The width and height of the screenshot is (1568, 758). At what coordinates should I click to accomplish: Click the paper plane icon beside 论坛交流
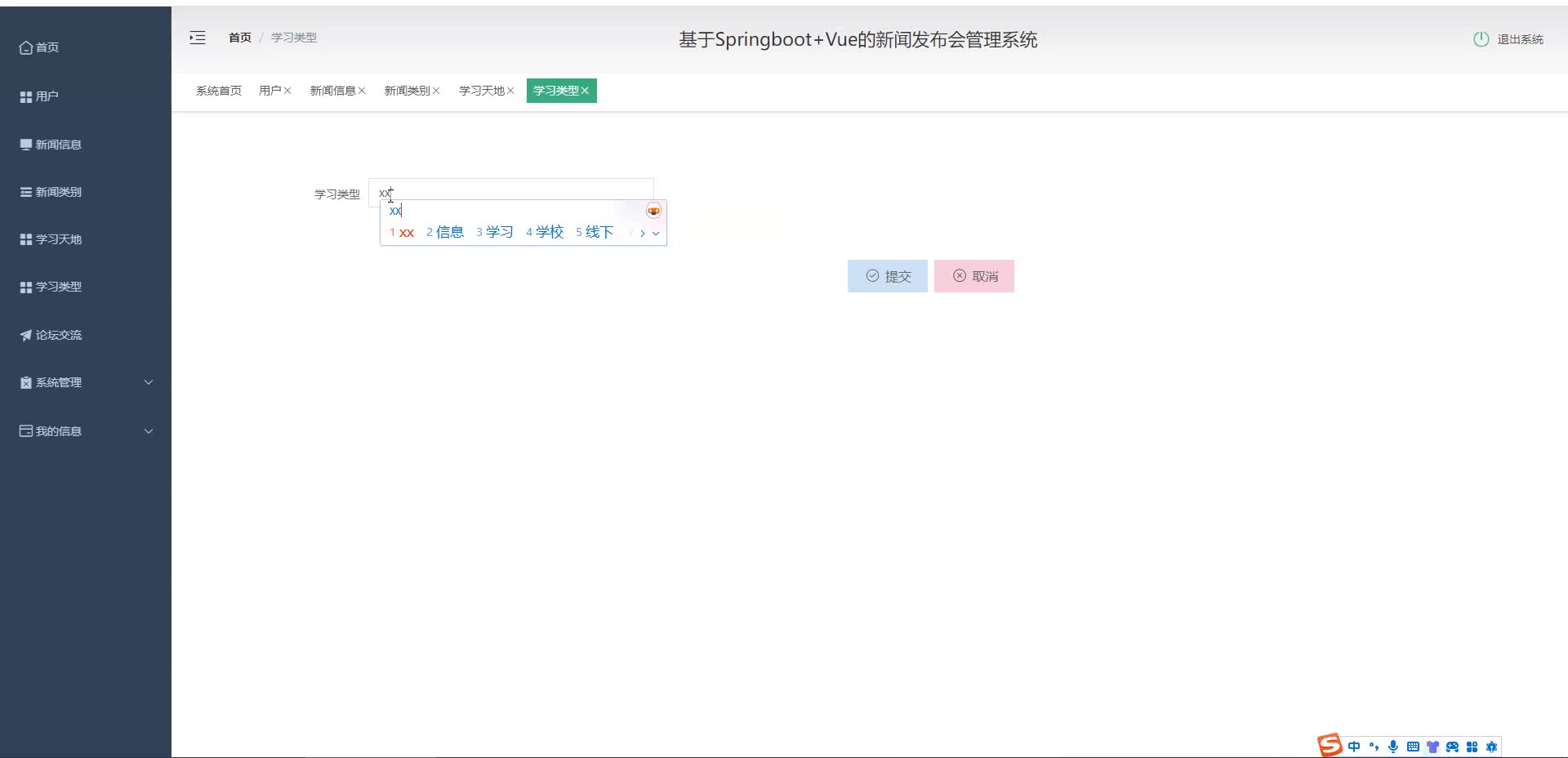click(26, 335)
